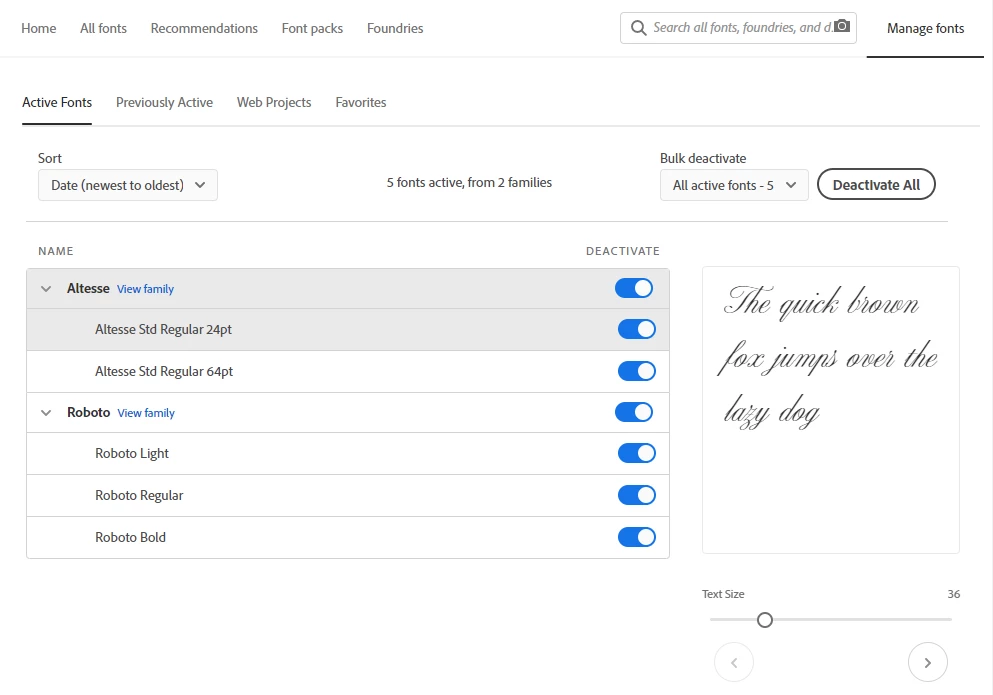Click the text size value 36
This screenshot has width=993, height=695.
953,594
